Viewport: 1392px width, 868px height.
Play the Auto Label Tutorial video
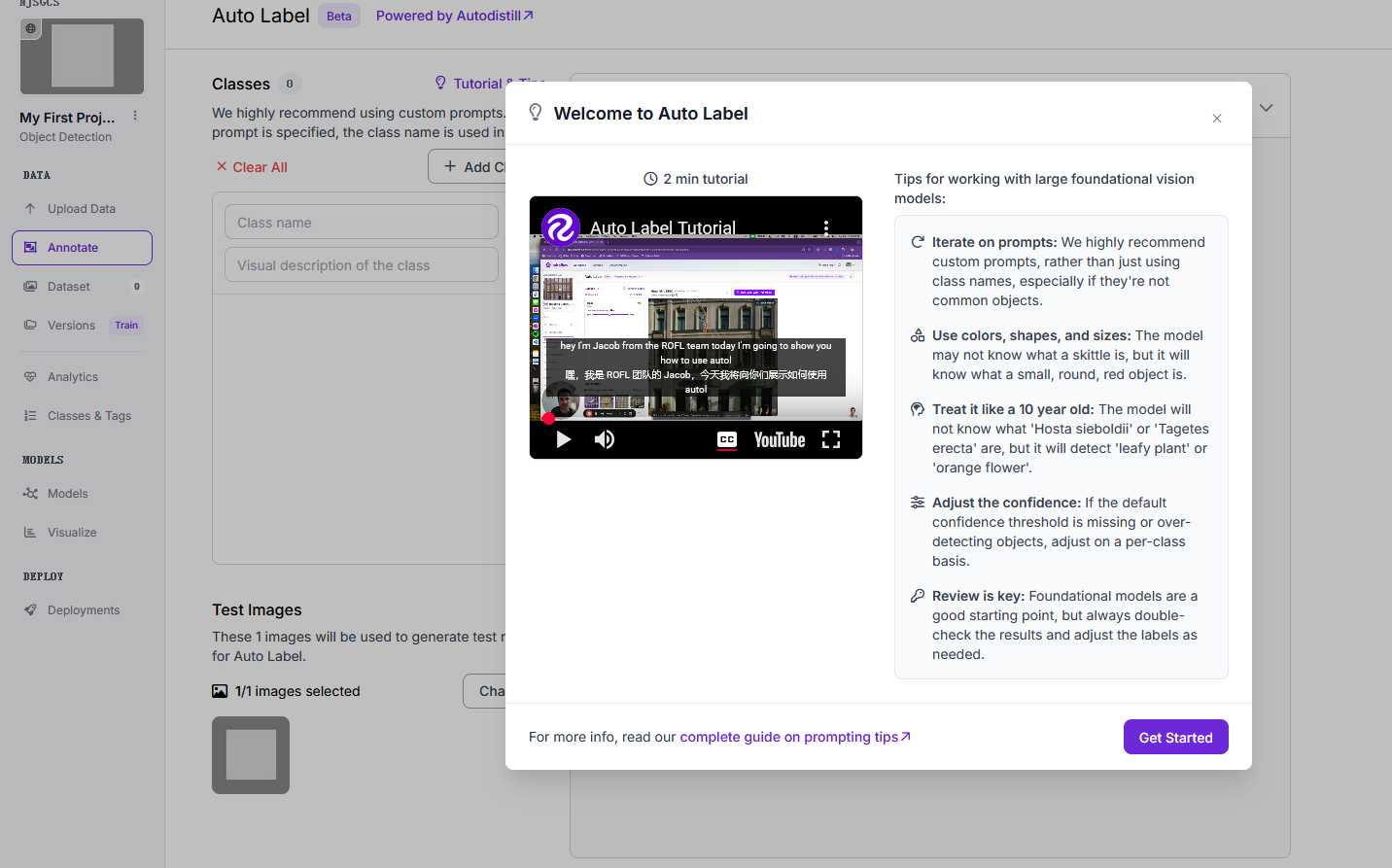tap(563, 439)
